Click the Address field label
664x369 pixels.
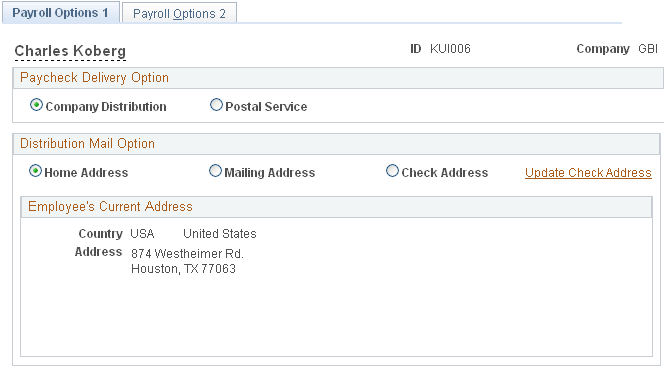98,252
